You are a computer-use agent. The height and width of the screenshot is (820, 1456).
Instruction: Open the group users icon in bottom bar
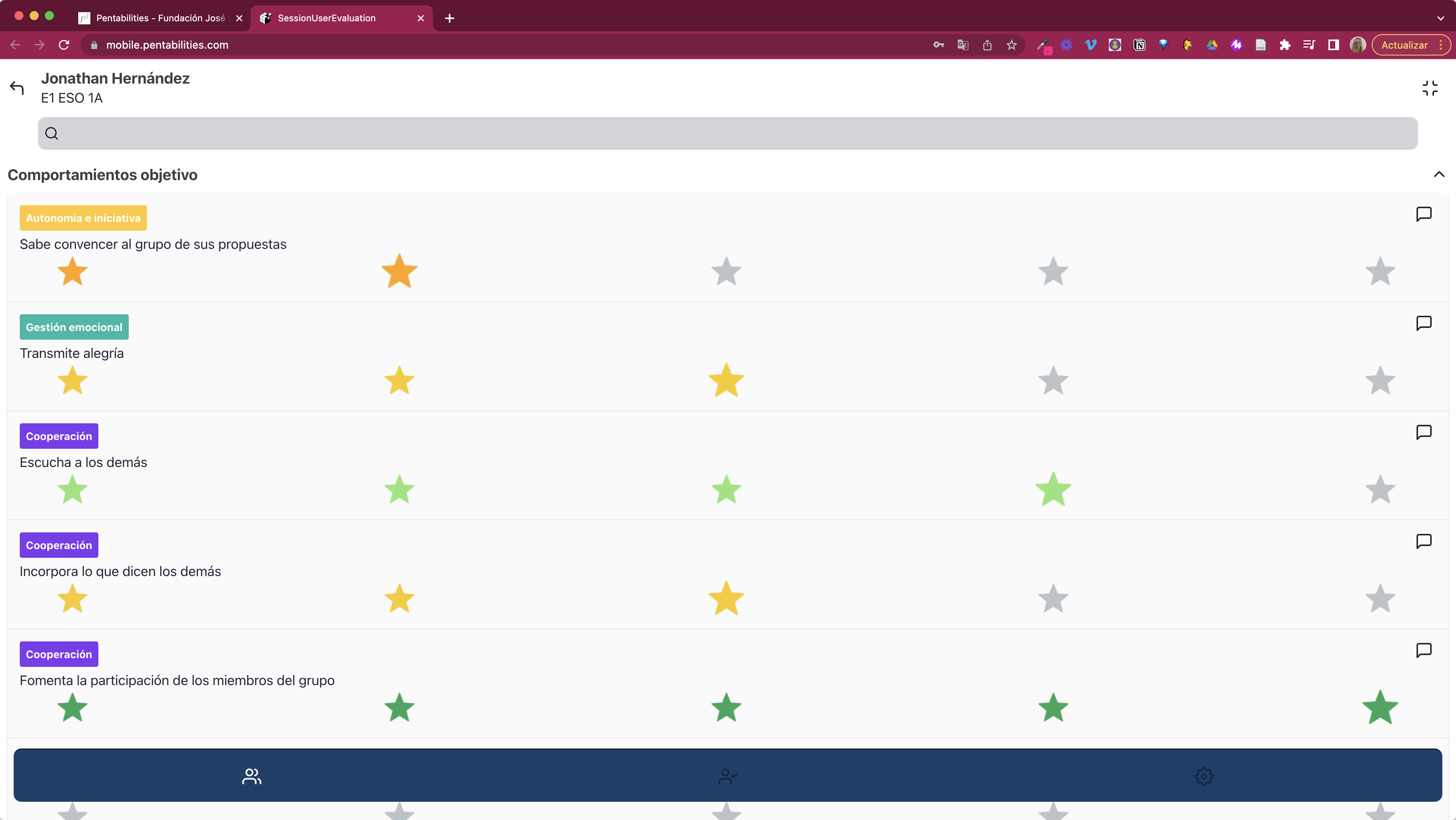(x=251, y=776)
